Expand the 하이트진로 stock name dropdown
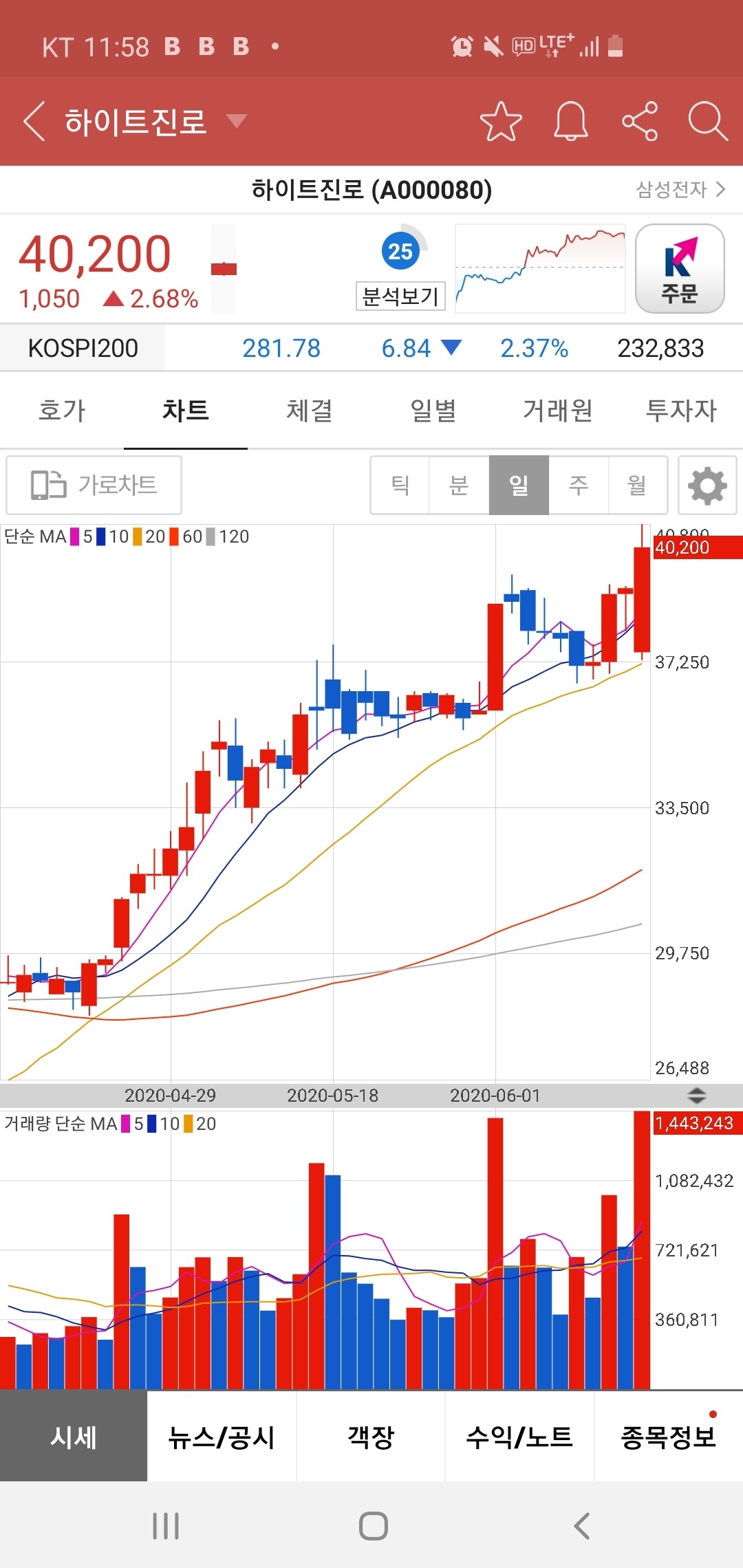The width and height of the screenshot is (743, 1568). click(x=236, y=122)
